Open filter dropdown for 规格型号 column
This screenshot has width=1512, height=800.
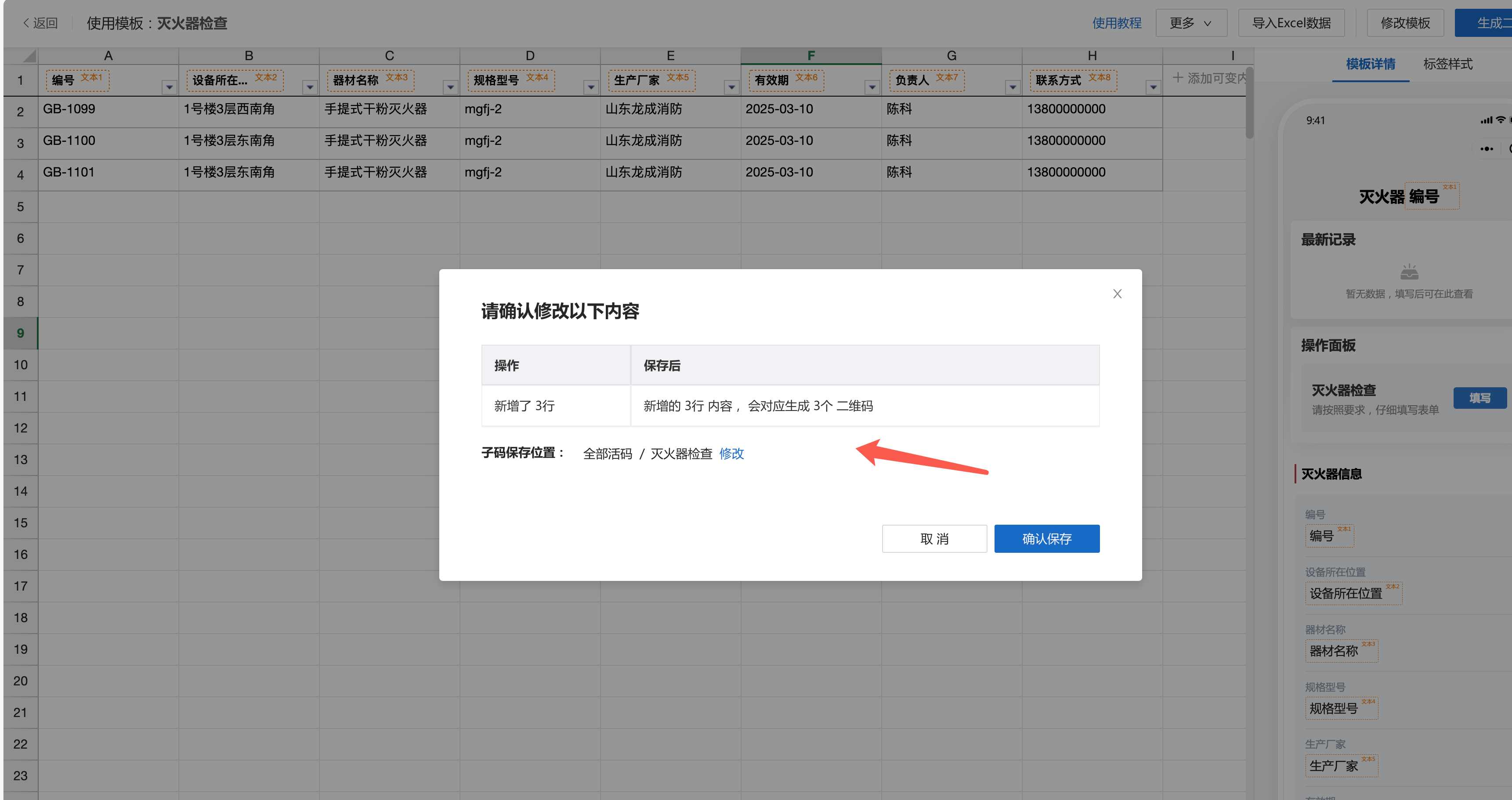[x=591, y=87]
